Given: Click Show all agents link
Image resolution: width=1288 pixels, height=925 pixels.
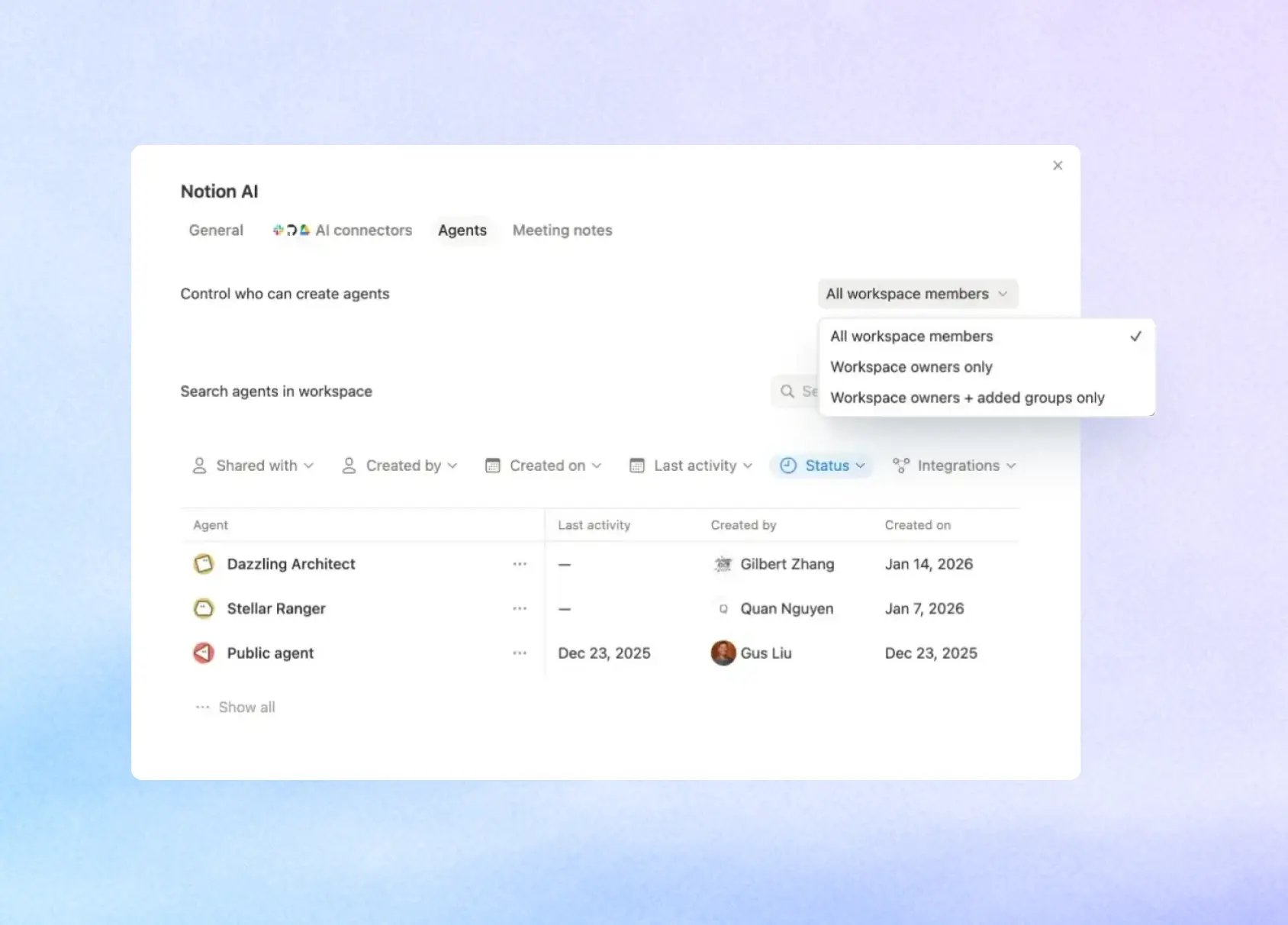Looking at the screenshot, I should point(236,707).
